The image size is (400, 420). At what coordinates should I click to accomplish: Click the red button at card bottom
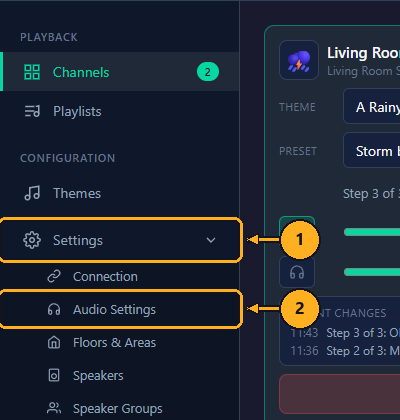[x=340, y=394]
